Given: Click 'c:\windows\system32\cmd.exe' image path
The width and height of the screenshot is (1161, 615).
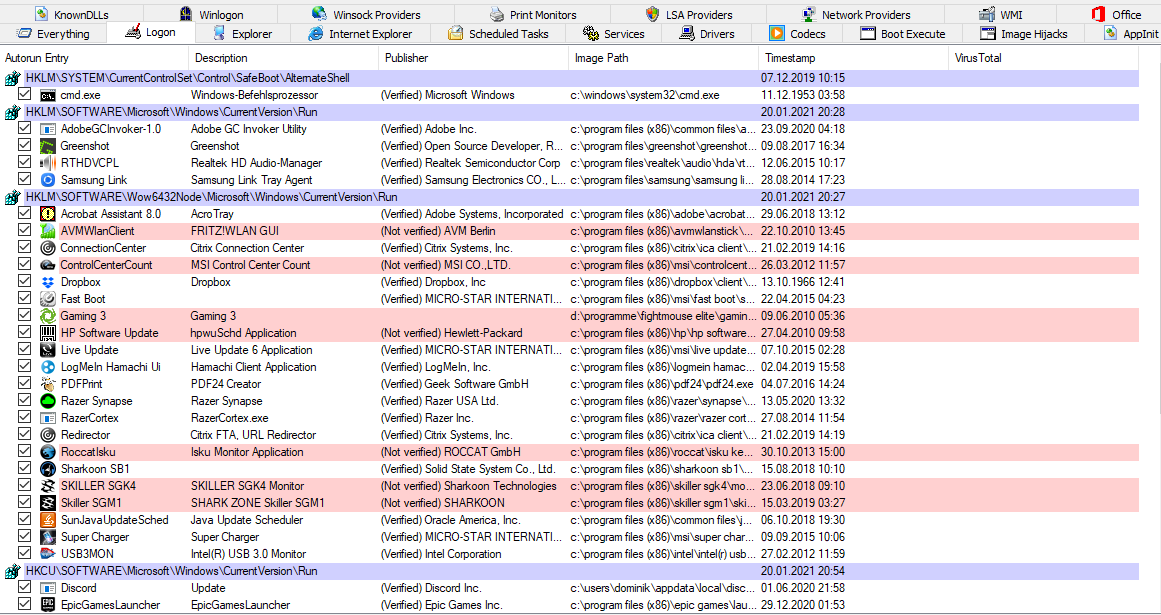Looking at the screenshot, I should (x=644, y=95).
